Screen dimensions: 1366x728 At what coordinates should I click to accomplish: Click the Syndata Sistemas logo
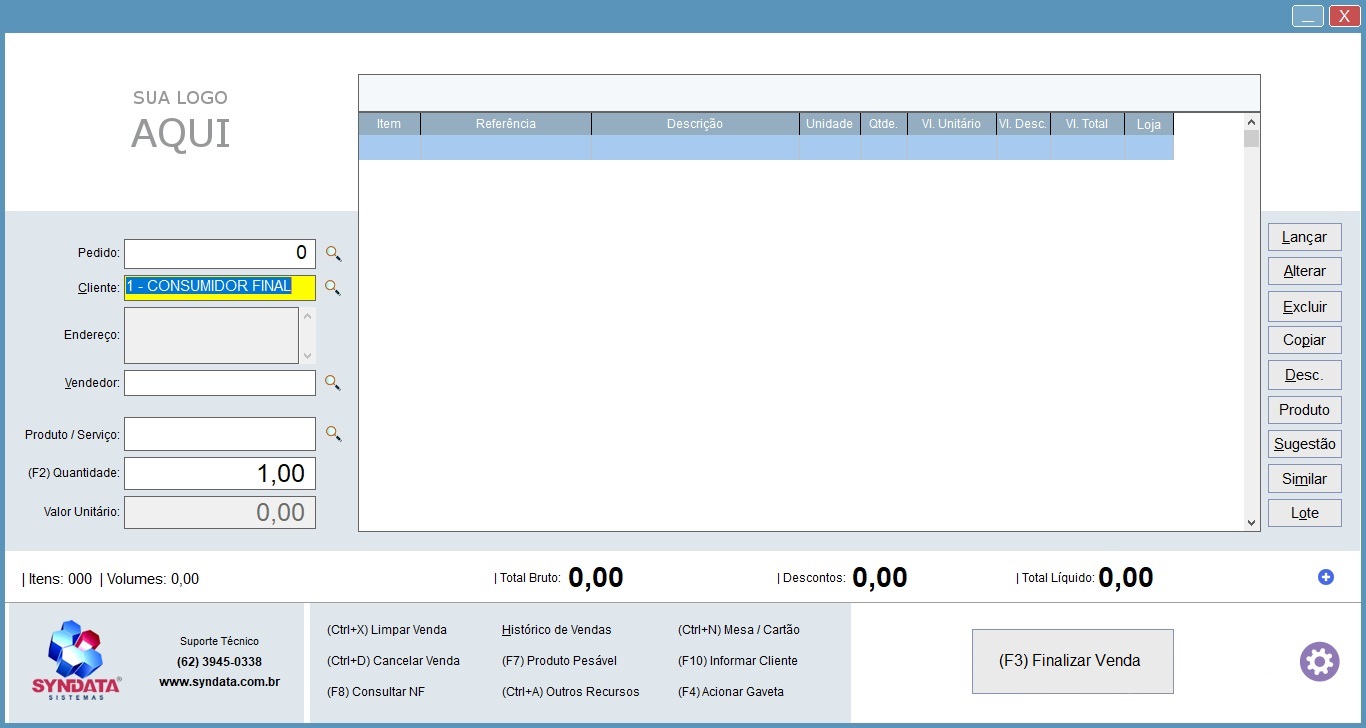76,660
